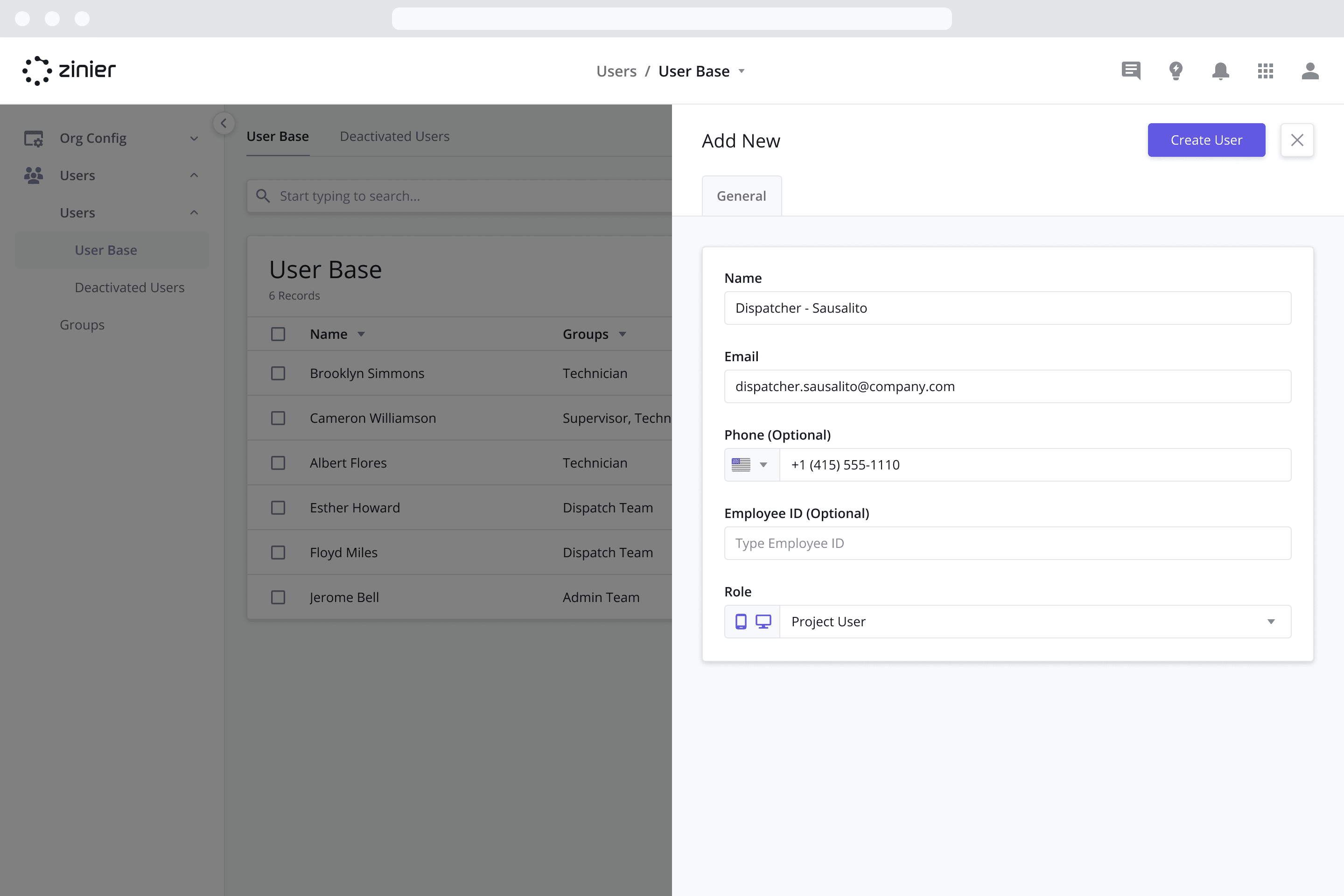The height and width of the screenshot is (896, 1344).
Task: Open the apps grid menu
Action: click(1265, 71)
